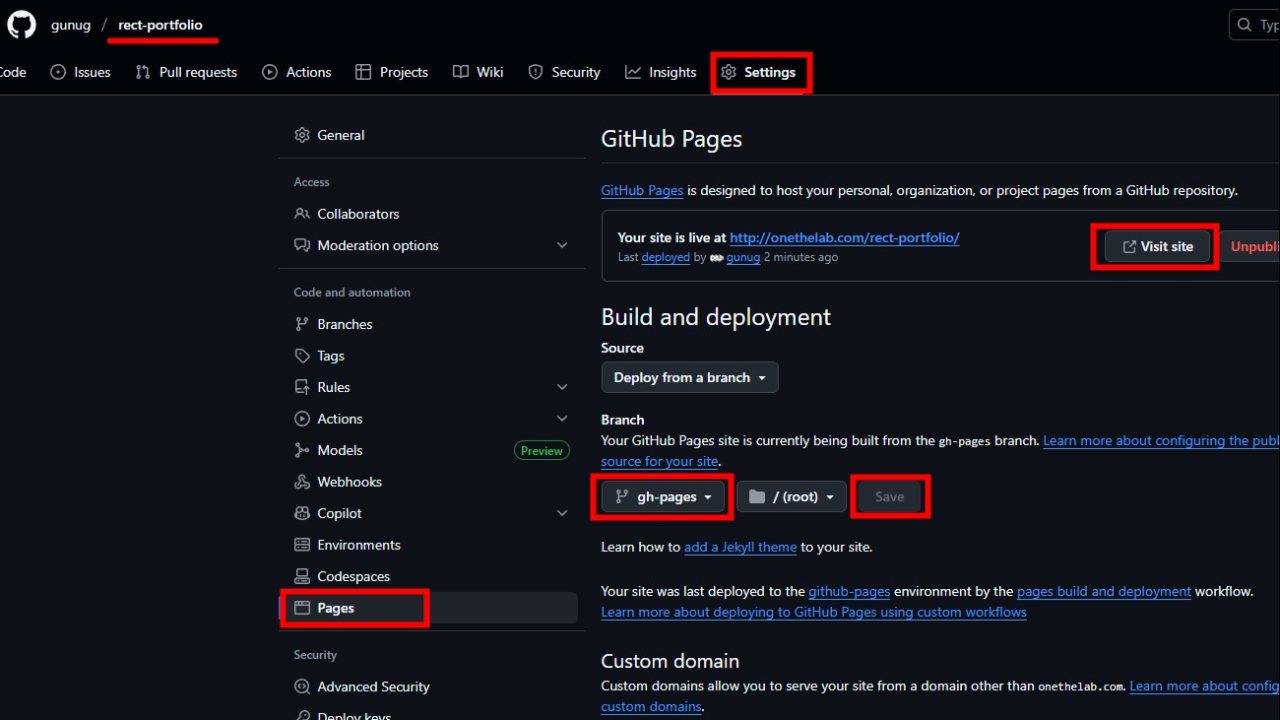The width and height of the screenshot is (1280, 720).
Task: Open the Deploy keys sidebar item
Action: point(432,714)
